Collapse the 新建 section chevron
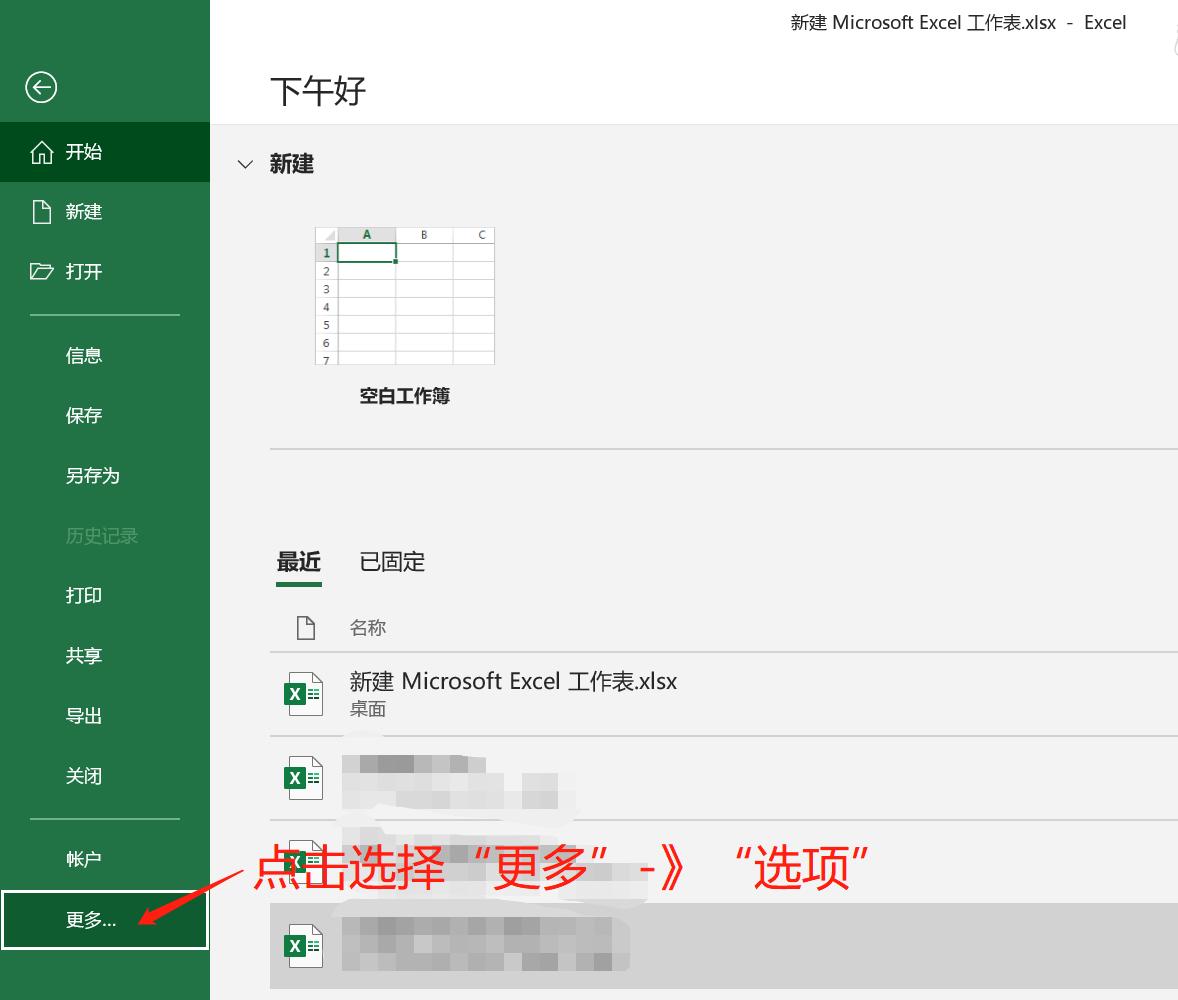1178x1000 pixels. [245, 164]
